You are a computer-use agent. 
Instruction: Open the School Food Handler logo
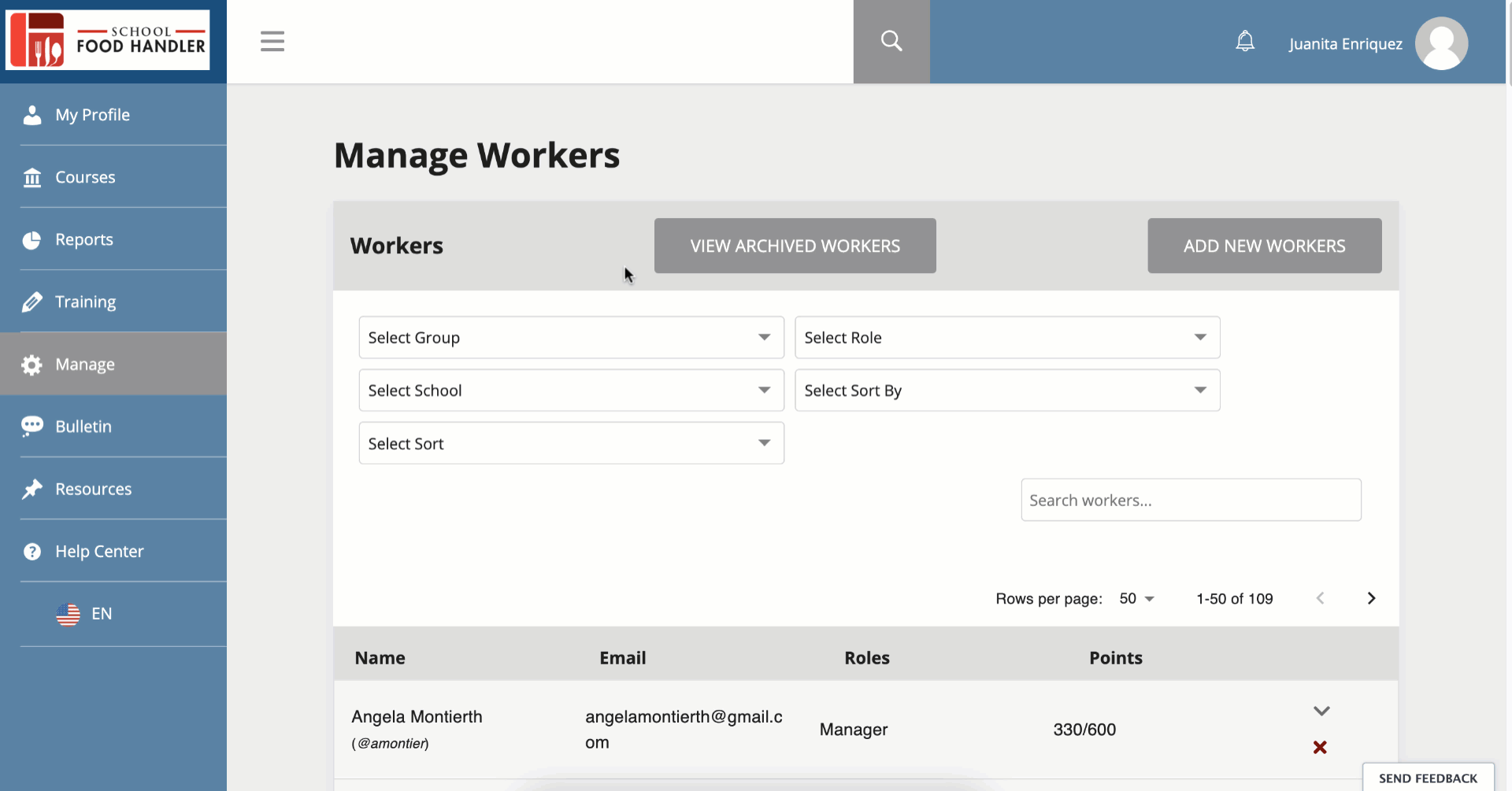click(108, 40)
